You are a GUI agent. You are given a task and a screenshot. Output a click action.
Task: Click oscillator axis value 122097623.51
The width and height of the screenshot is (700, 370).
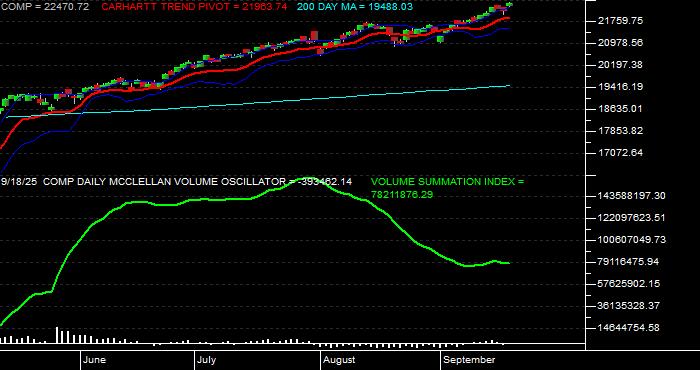632,218
